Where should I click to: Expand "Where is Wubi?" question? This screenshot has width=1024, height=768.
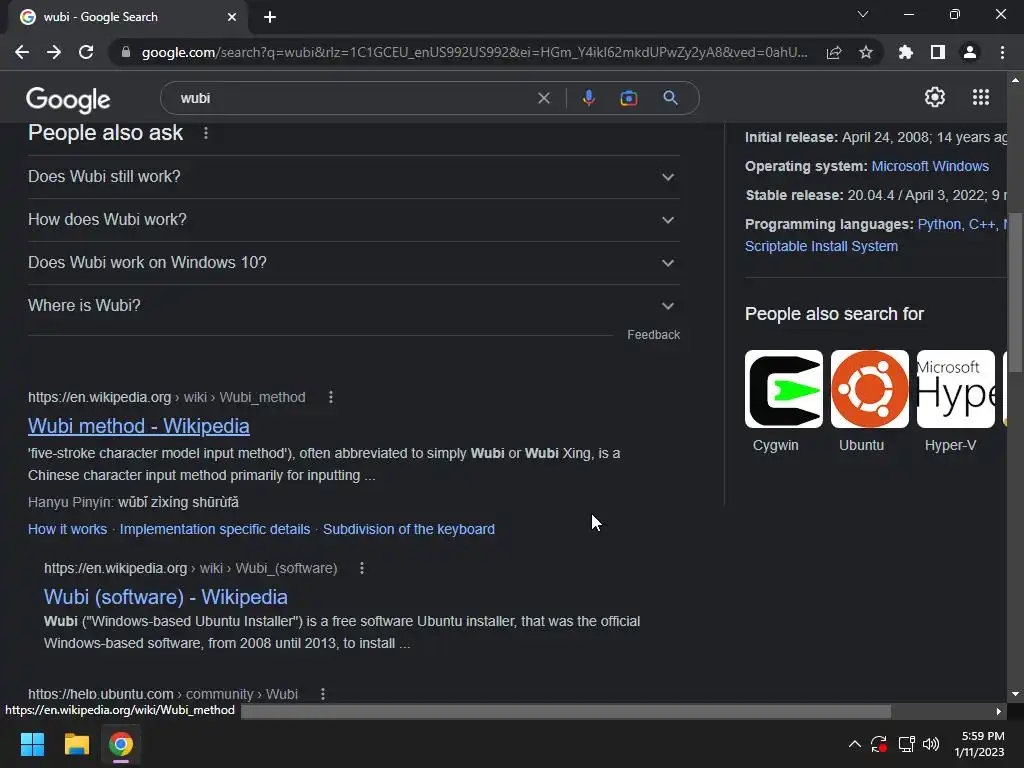[354, 306]
